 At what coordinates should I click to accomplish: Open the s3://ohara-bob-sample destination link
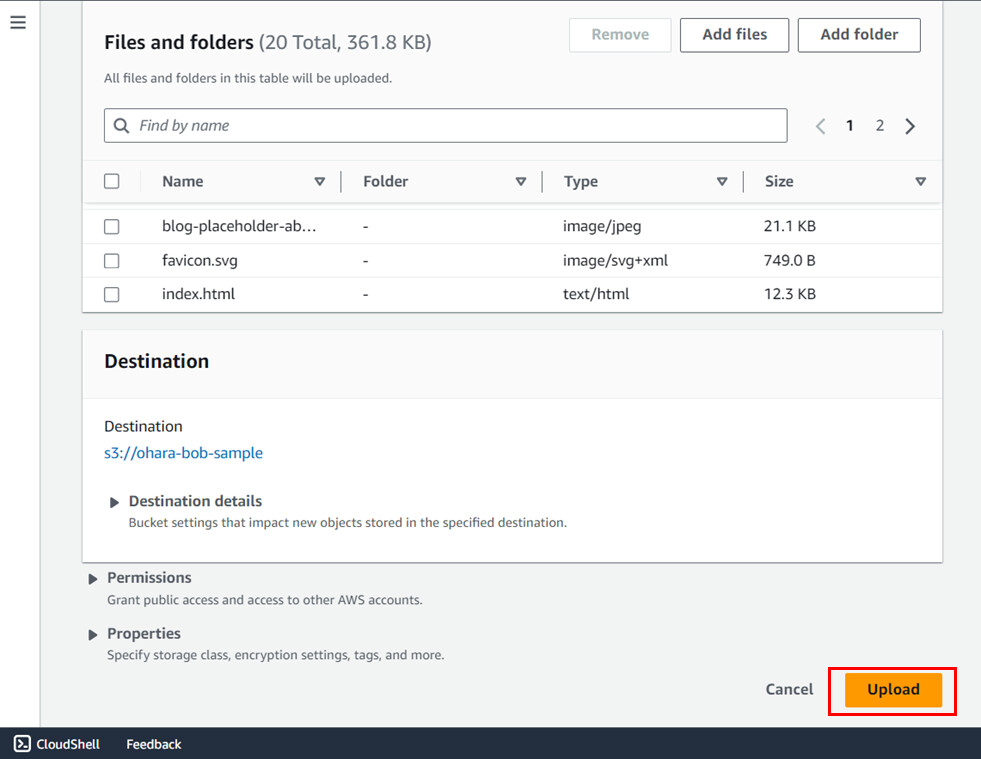(x=183, y=453)
